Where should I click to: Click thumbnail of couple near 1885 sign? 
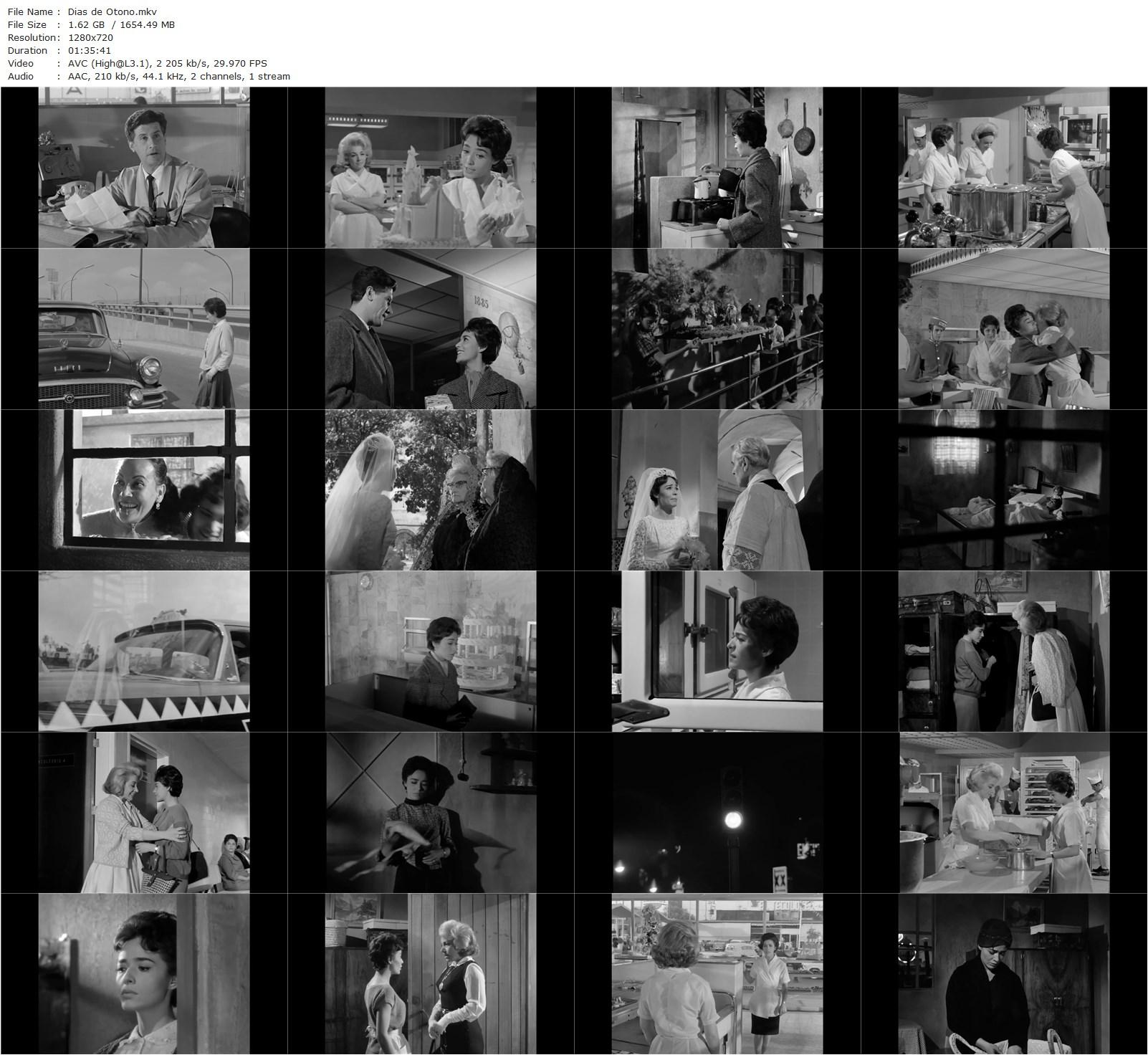tap(430, 329)
